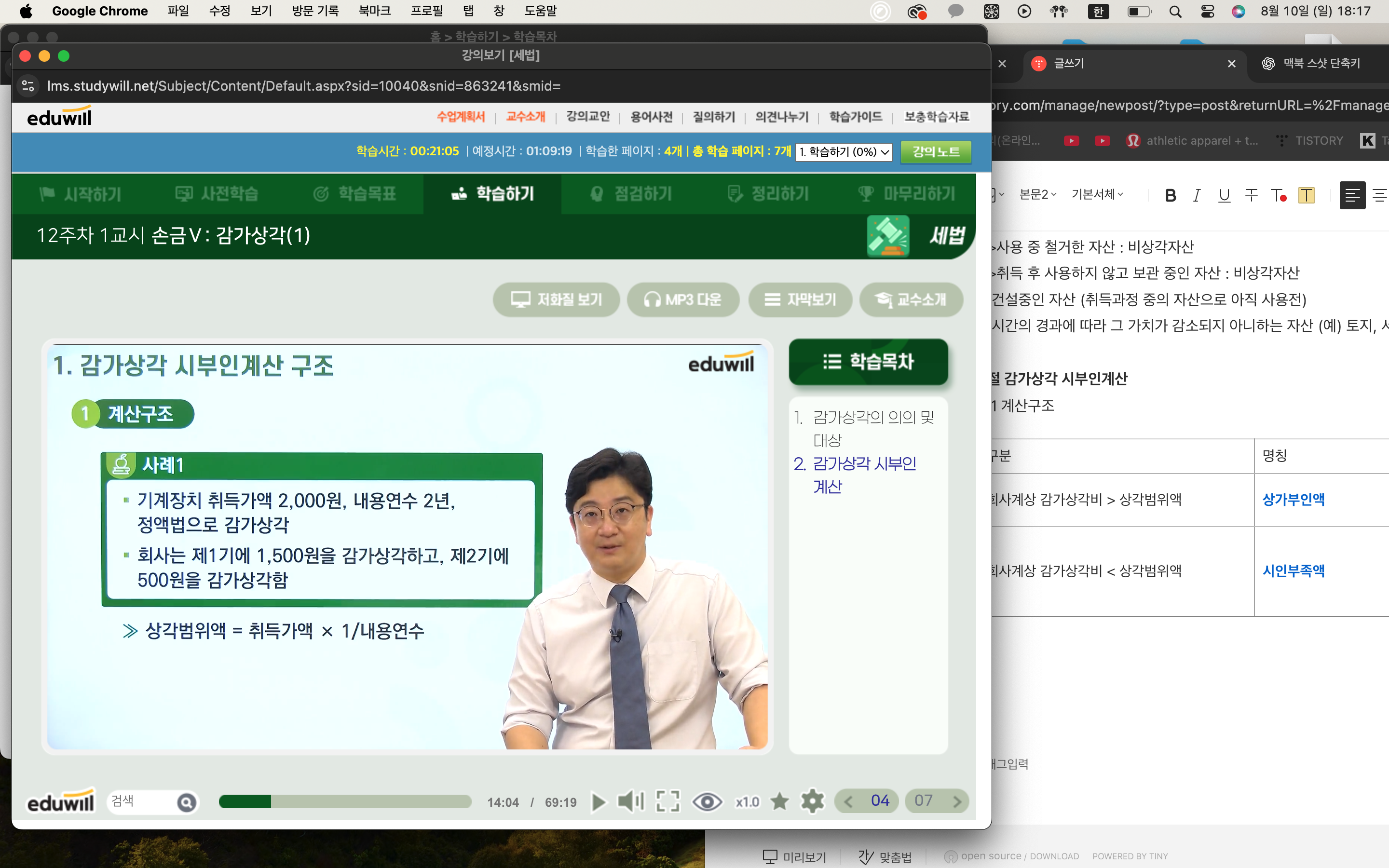Seek on the video progress bar
Screen dimensions: 1389x868
pos(344,801)
